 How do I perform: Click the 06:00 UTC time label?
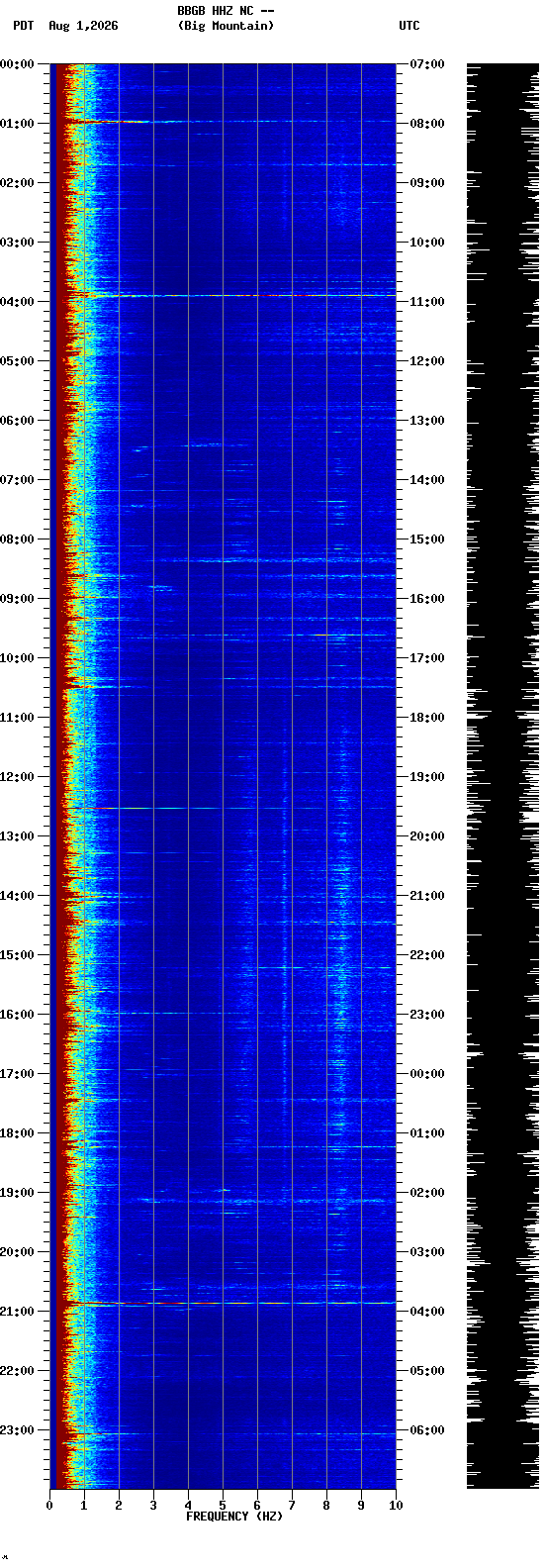[x=427, y=1430]
